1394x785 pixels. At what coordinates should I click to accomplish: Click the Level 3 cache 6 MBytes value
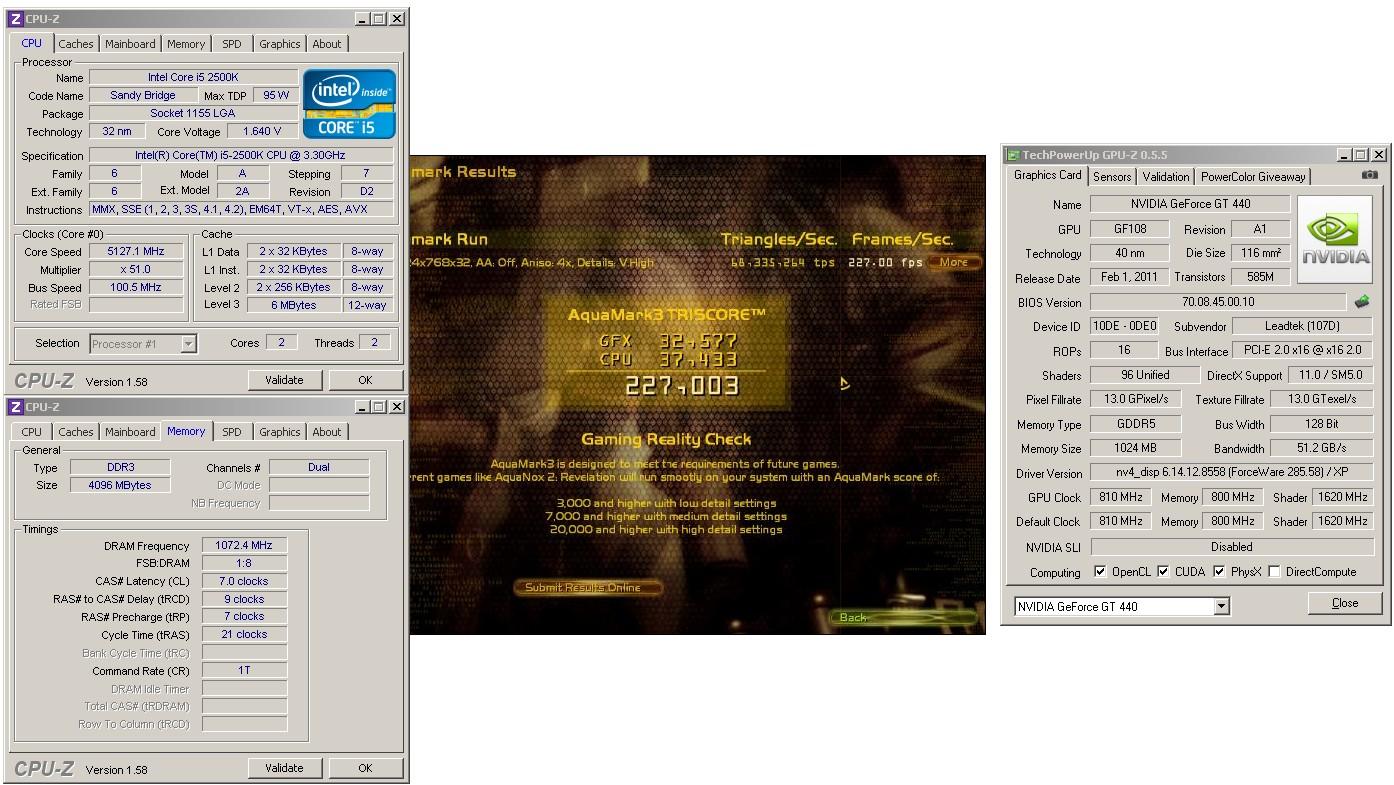click(293, 305)
